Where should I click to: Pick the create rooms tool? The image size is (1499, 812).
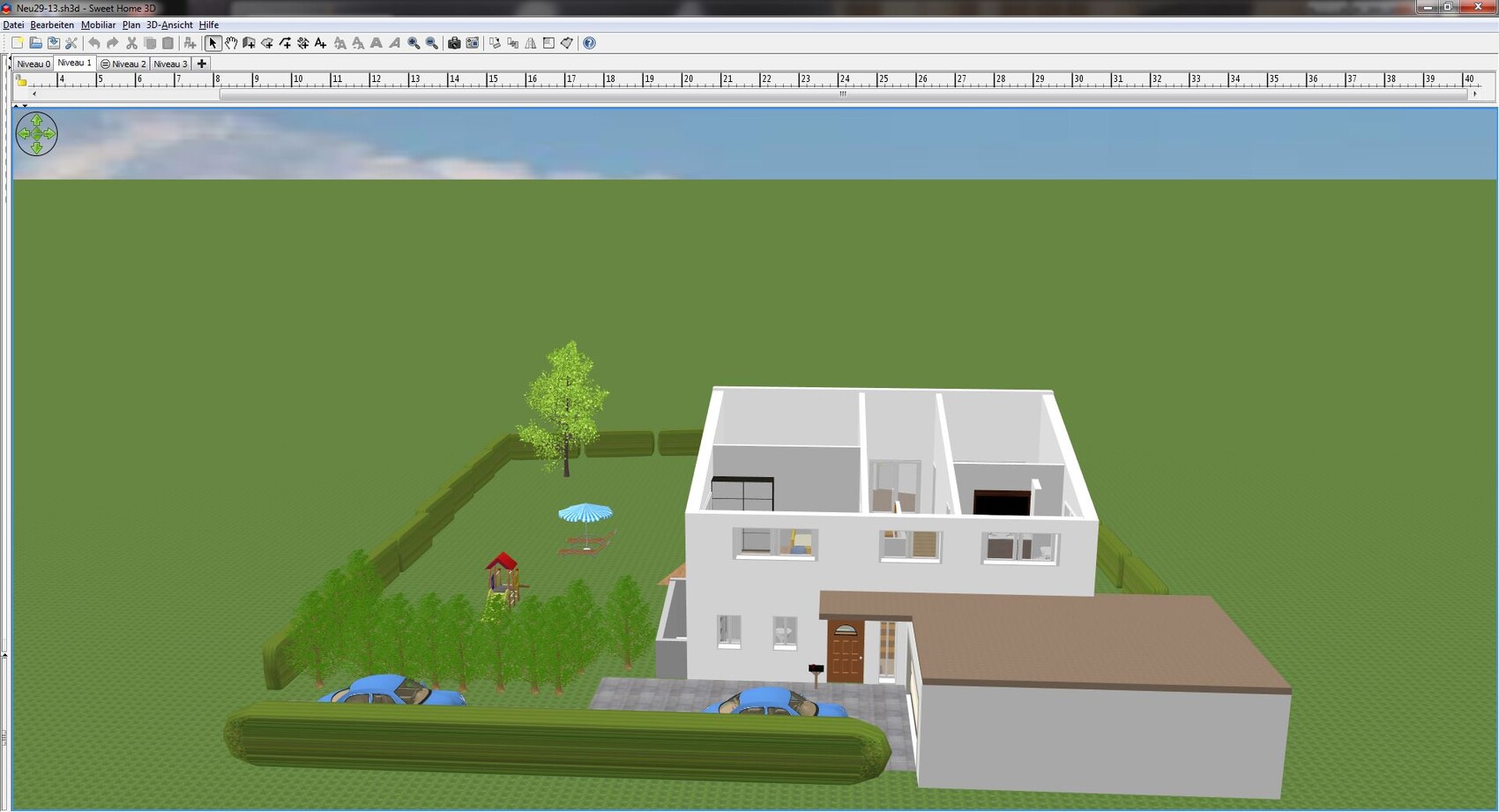click(x=267, y=43)
